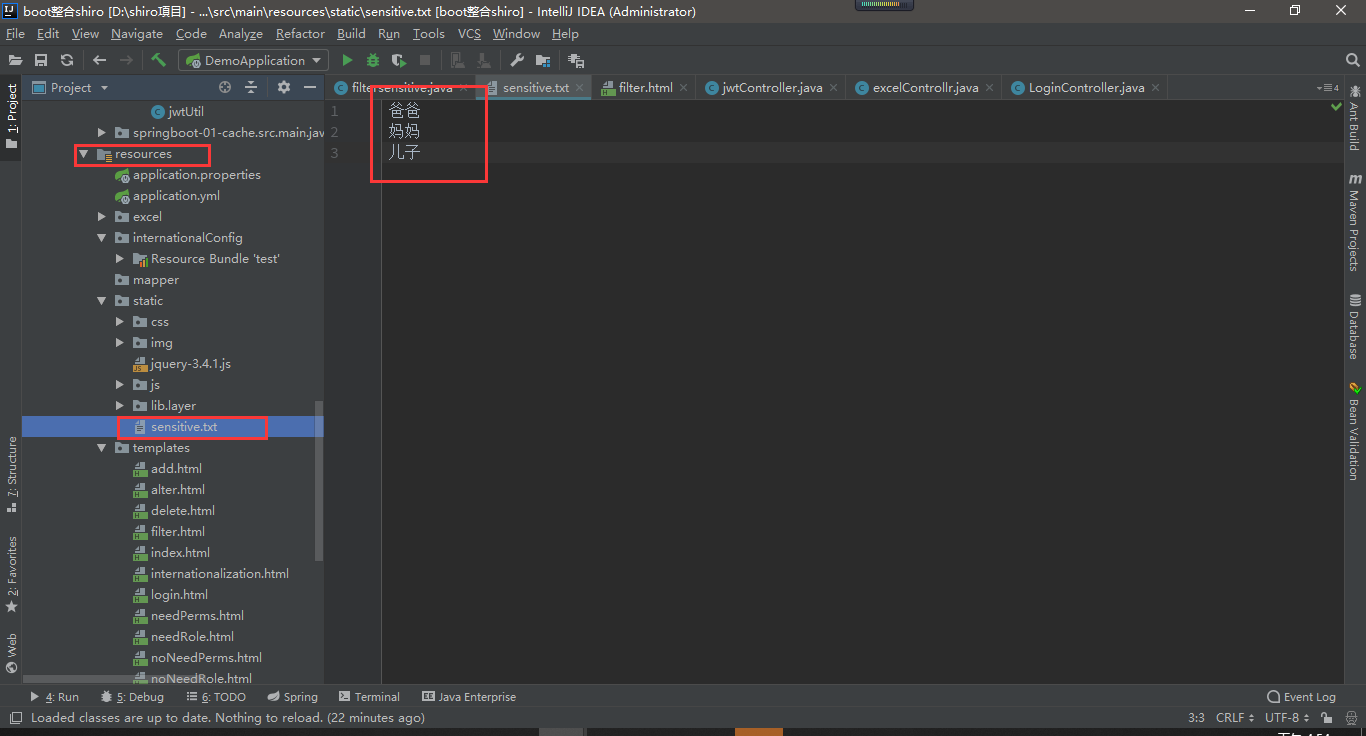Click the last main toolbar icon
This screenshot has width=1366, height=736.
click(x=576, y=60)
